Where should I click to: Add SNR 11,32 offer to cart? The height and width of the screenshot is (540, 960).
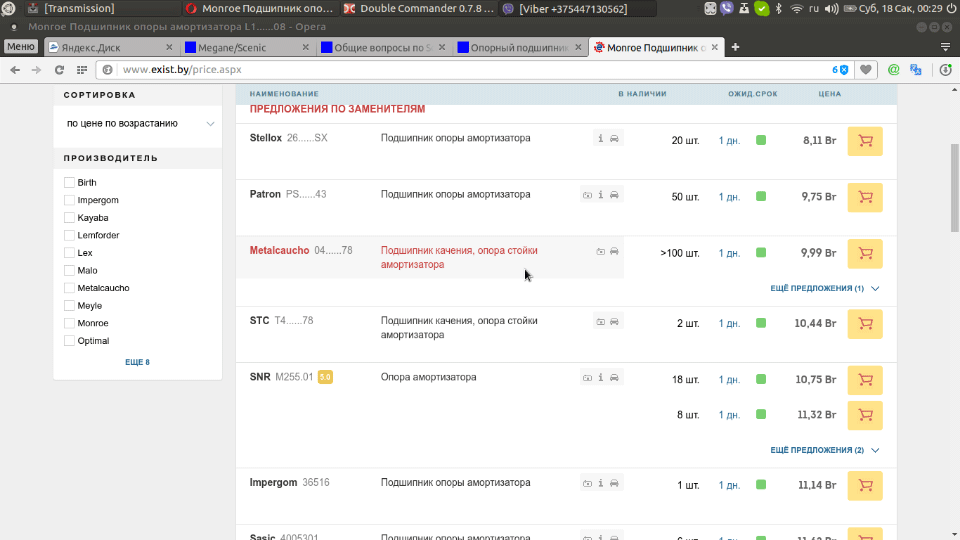click(865, 415)
